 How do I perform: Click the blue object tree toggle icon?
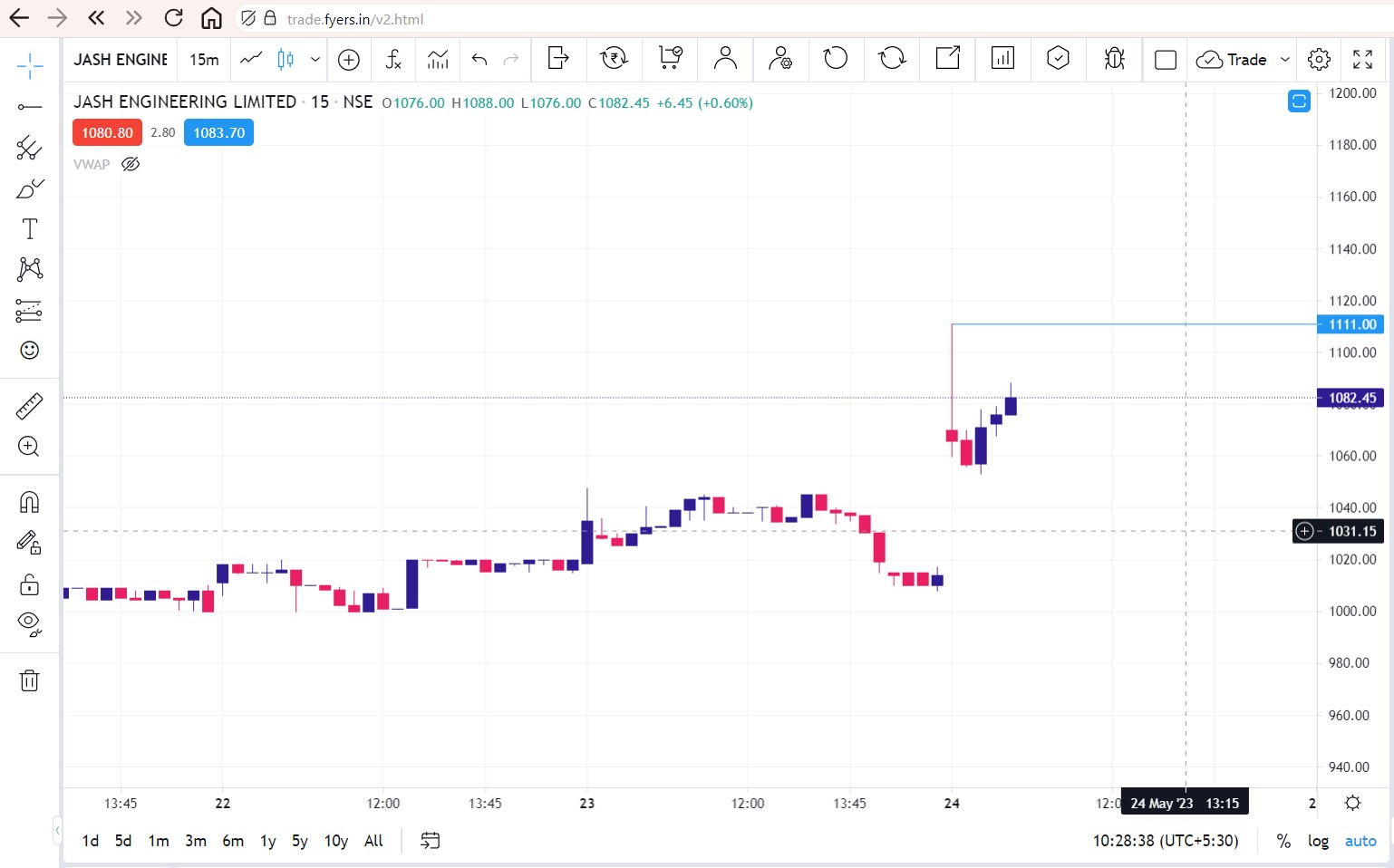click(1299, 101)
